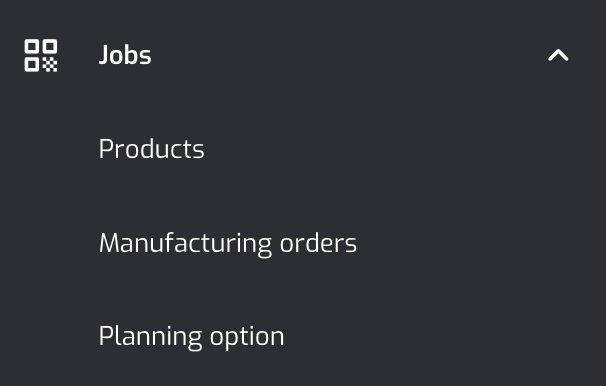Open the Products submenu item
The height and width of the screenshot is (386, 606).
click(152, 149)
